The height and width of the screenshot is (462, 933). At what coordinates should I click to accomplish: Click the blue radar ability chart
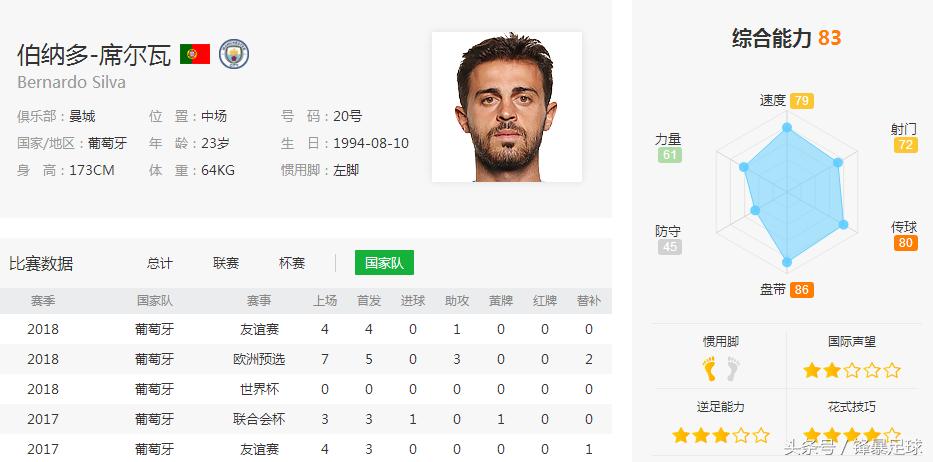pyautogui.click(x=789, y=195)
